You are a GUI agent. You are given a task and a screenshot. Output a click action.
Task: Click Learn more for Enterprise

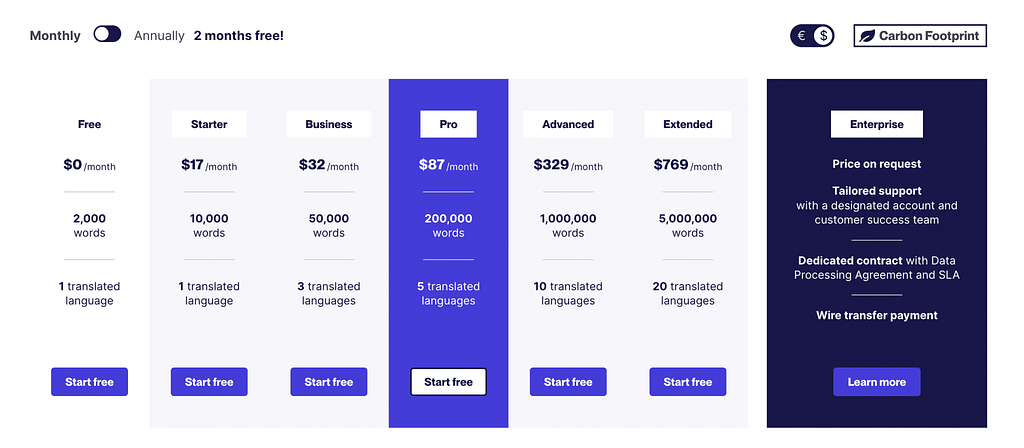pyautogui.click(x=877, y=382)
